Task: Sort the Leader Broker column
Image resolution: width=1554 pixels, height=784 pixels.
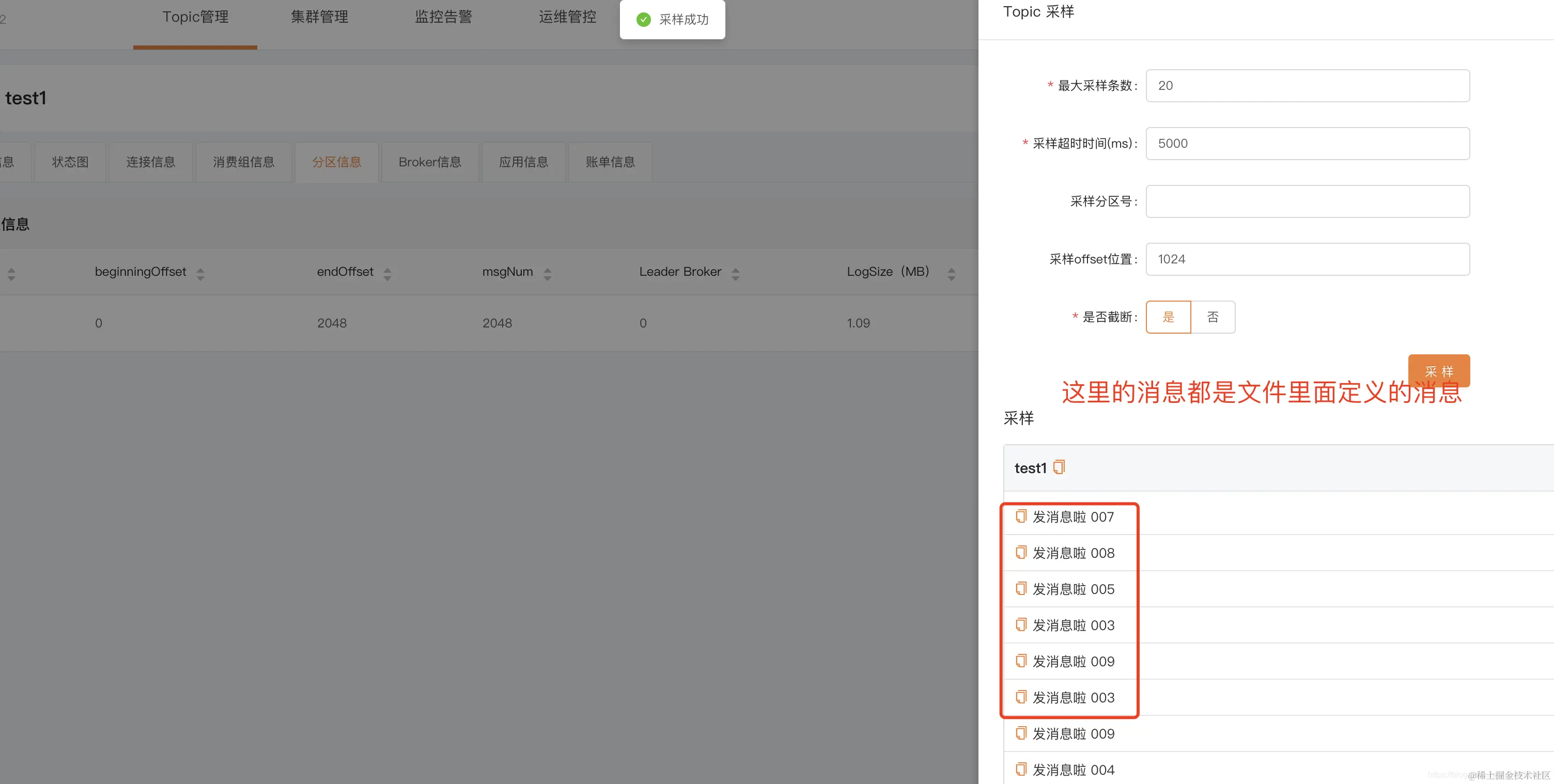Action: (736, 272)
